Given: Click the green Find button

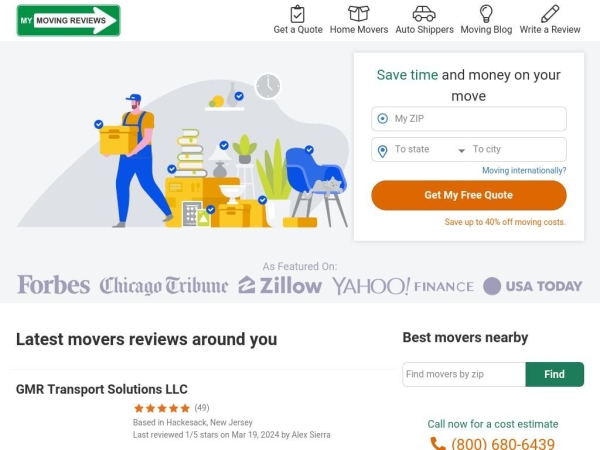Looking at the screenshot, I should [x=554, y=374].
